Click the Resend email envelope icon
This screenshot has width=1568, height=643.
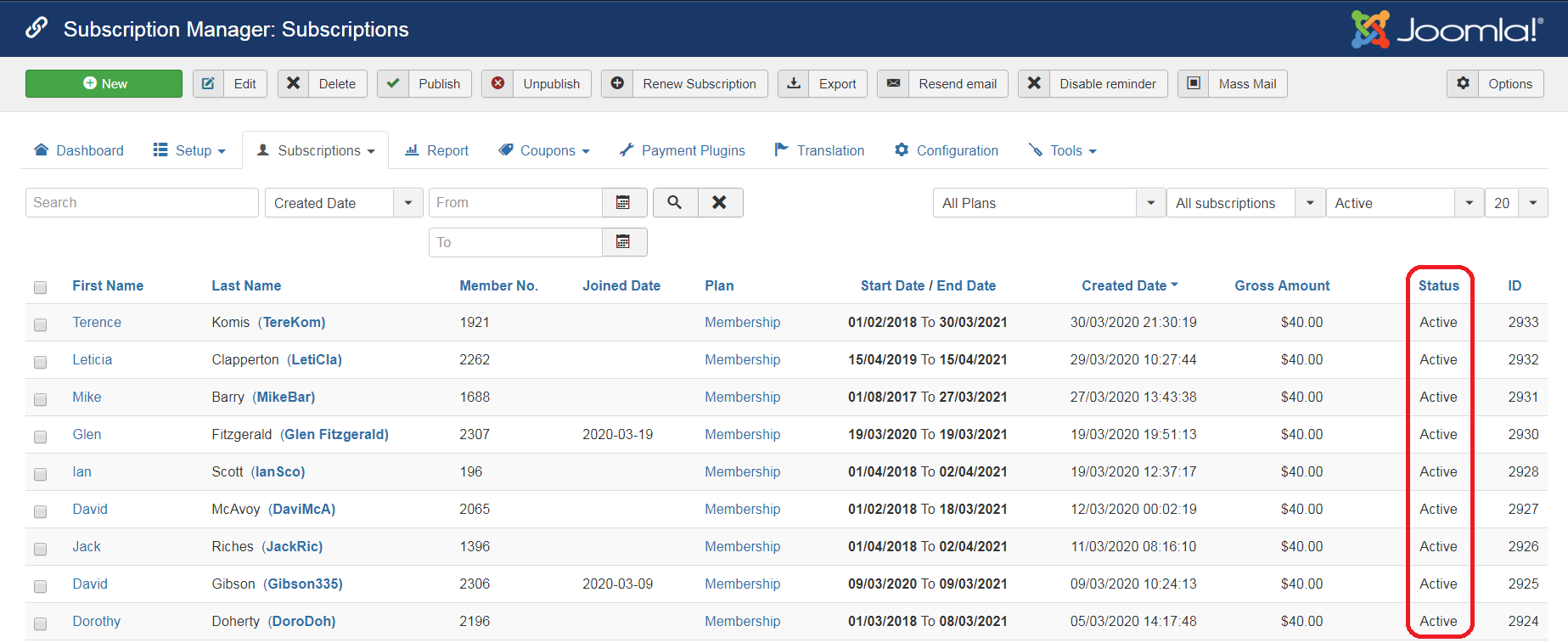pos(893,83)
